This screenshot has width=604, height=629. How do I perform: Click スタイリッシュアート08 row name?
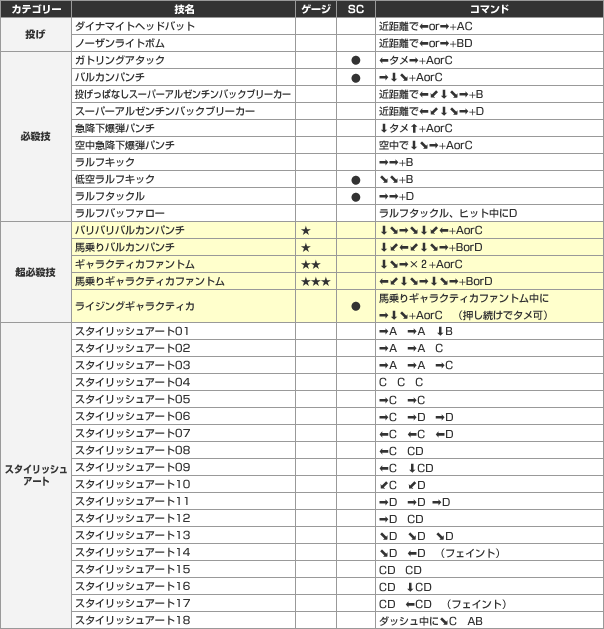click(x=132, y=450)
